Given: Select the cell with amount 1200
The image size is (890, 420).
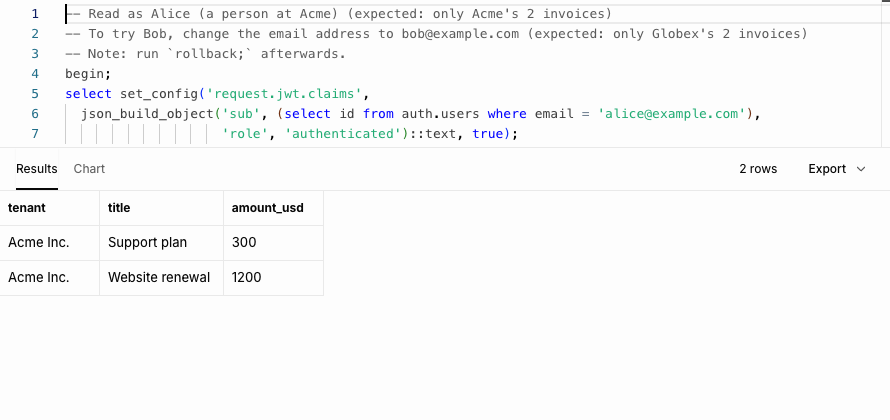Looking at the screenshot, I should tap(274, 278).
